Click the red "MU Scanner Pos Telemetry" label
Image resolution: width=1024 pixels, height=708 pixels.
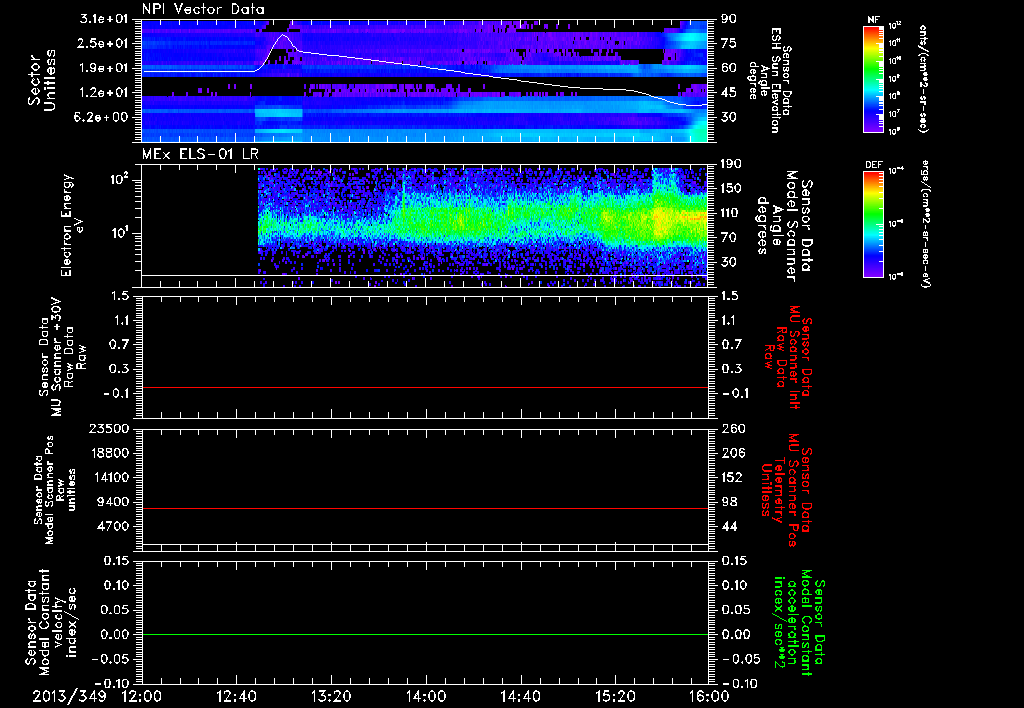[785, 490]
